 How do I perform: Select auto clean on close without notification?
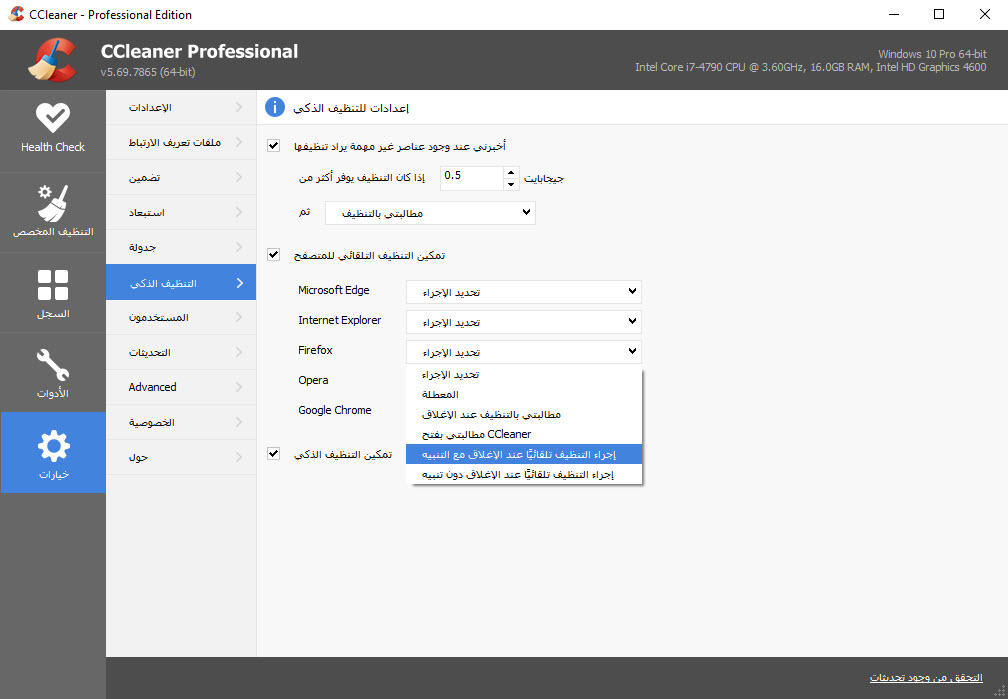524,475
